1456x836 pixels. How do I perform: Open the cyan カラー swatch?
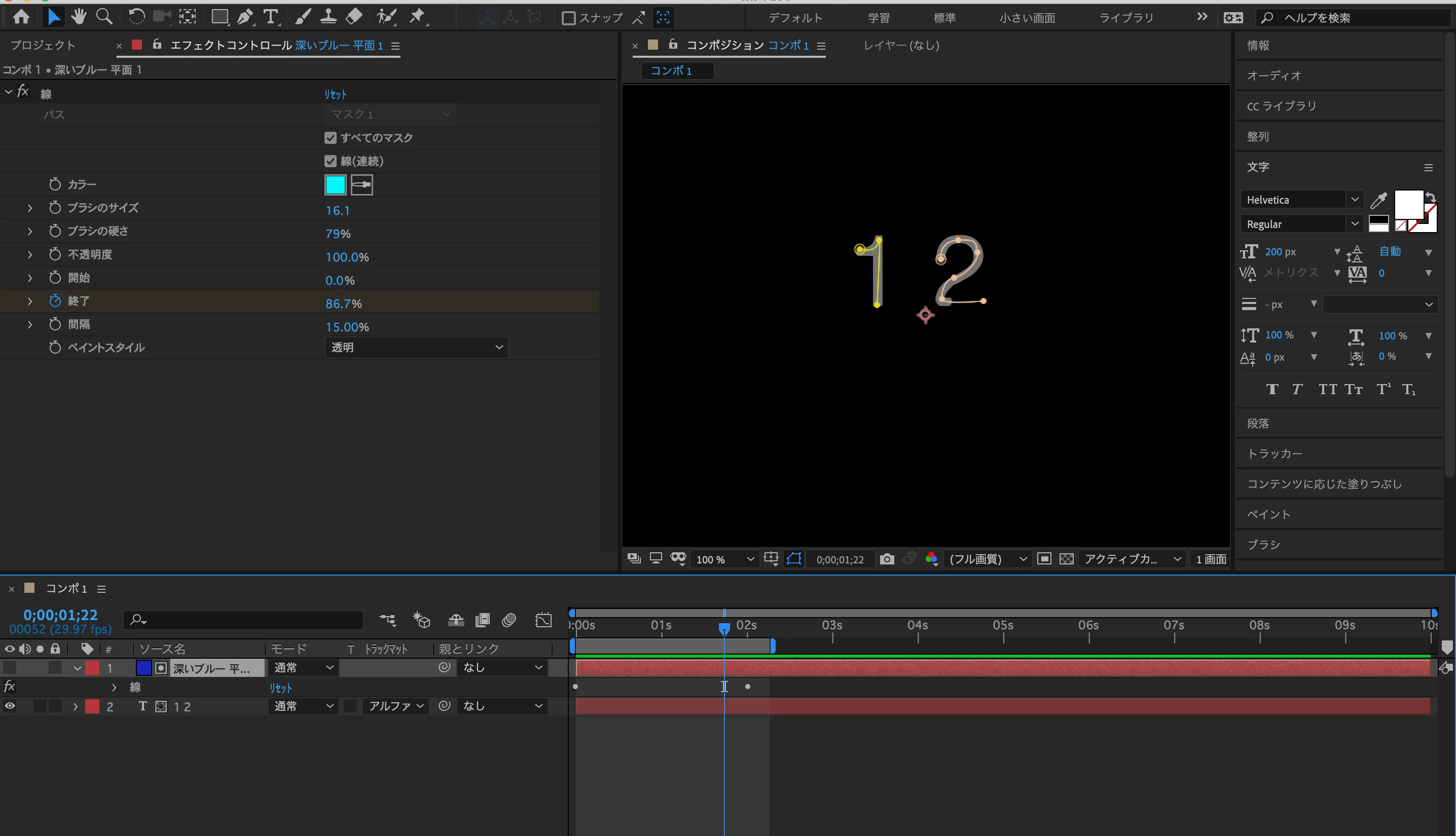[336, 185]
